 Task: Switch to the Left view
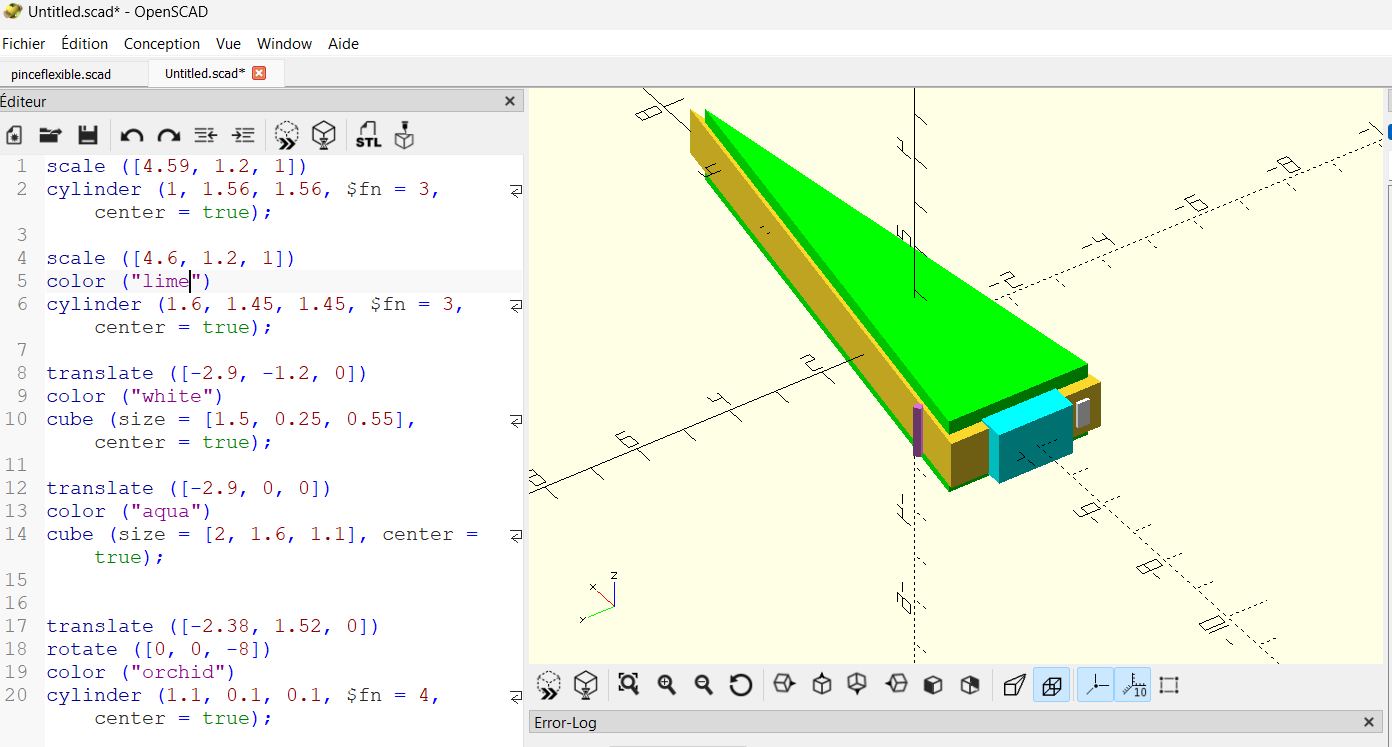(896, 685)
